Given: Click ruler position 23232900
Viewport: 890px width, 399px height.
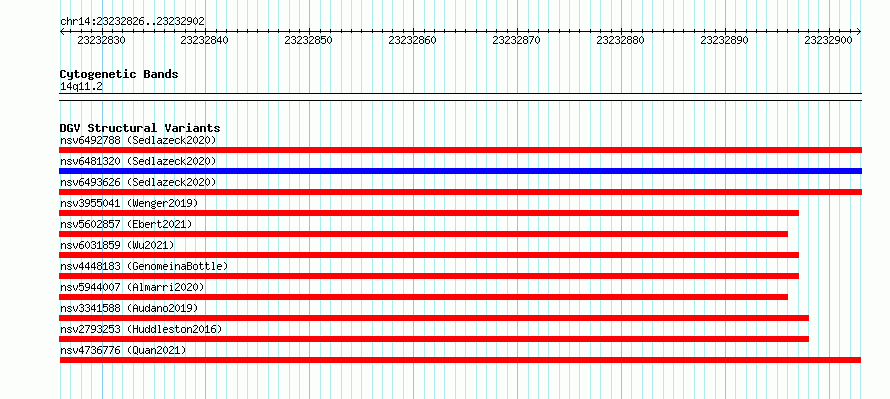Looking at the screenshot, I should point(829,40).
